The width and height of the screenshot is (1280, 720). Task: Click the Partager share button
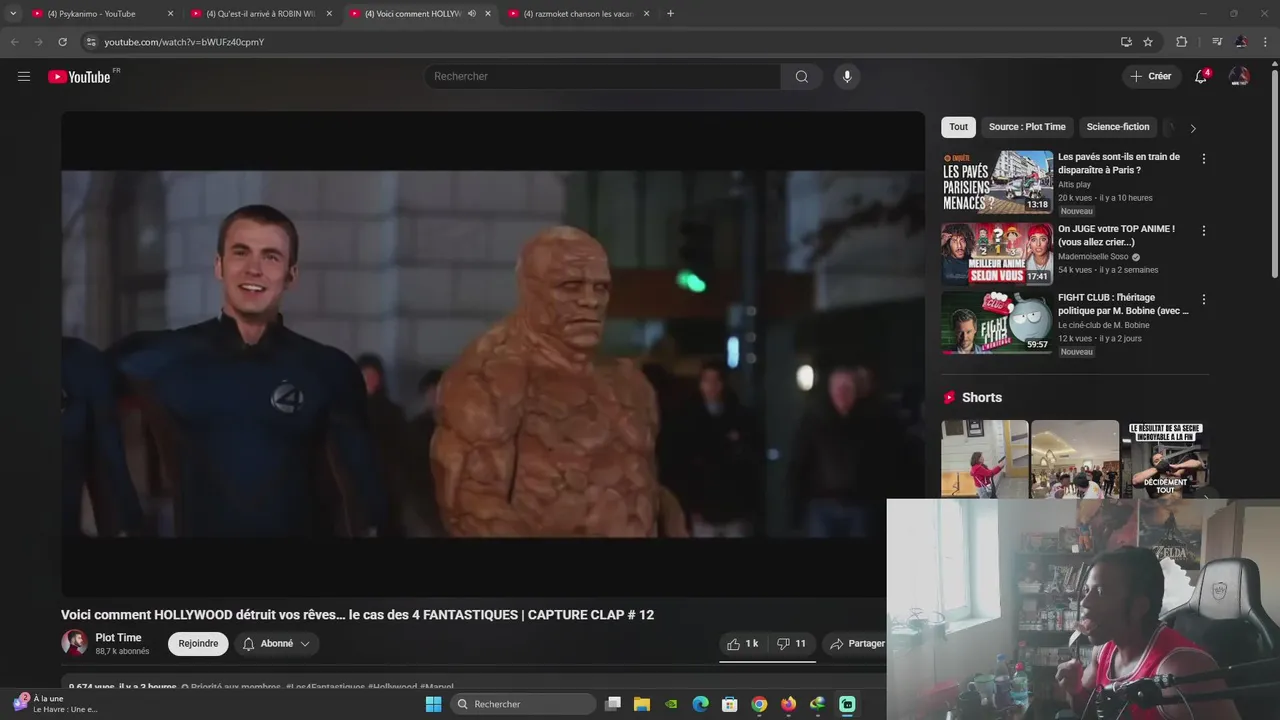(x=857, y=644)
